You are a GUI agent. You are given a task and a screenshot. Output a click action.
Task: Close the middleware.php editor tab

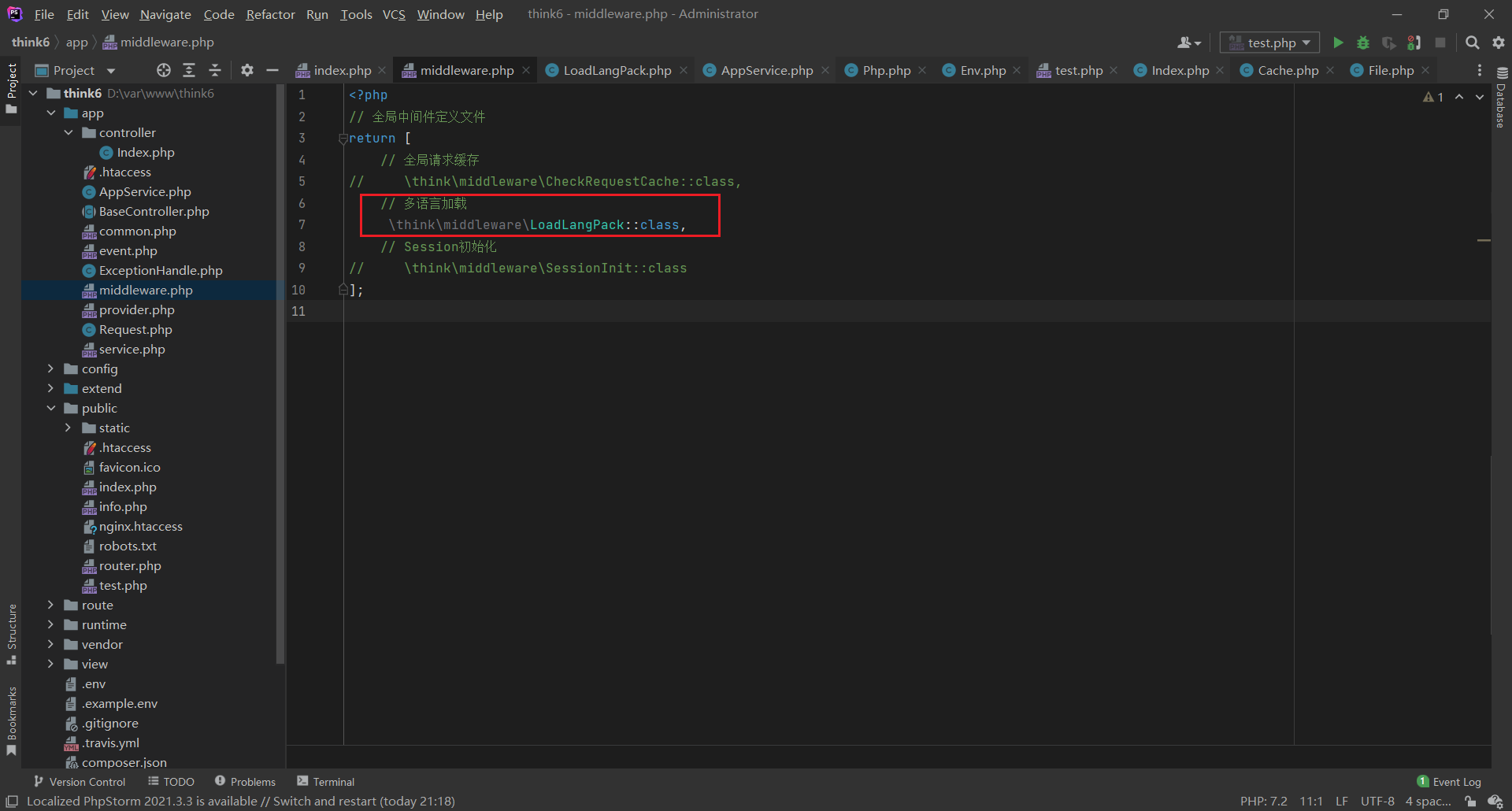tap(526, 70)
